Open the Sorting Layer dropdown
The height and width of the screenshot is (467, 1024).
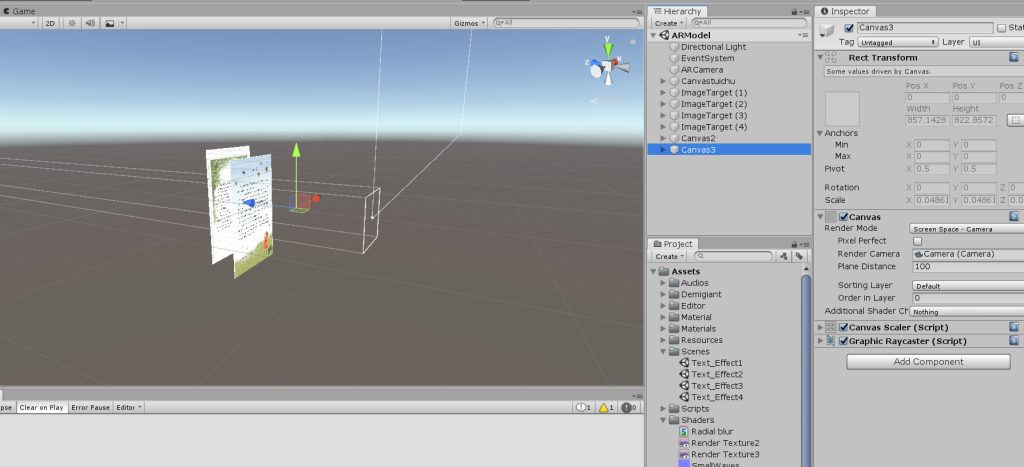[967, 285]
